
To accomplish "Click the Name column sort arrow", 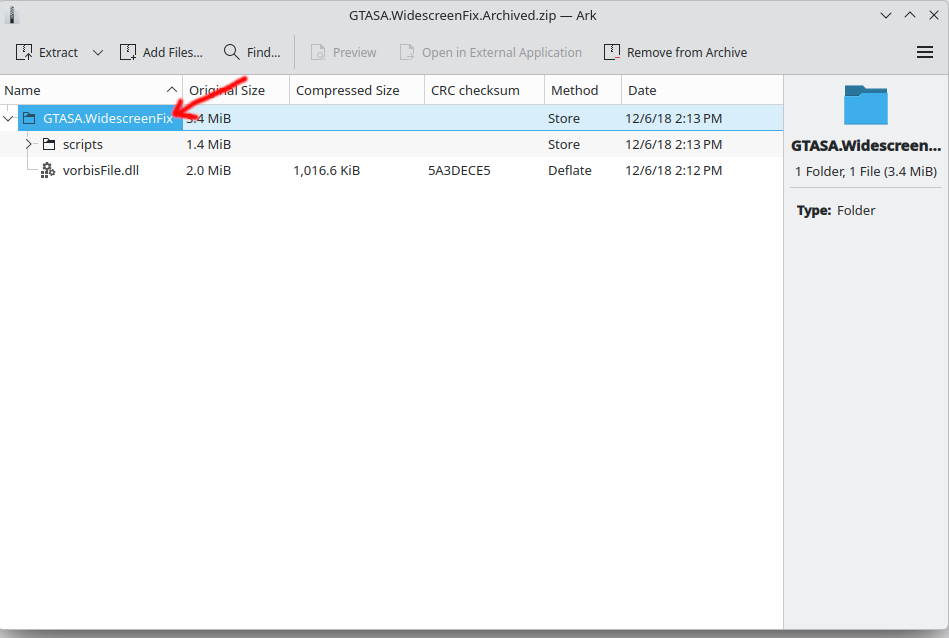I will (171, 90).
